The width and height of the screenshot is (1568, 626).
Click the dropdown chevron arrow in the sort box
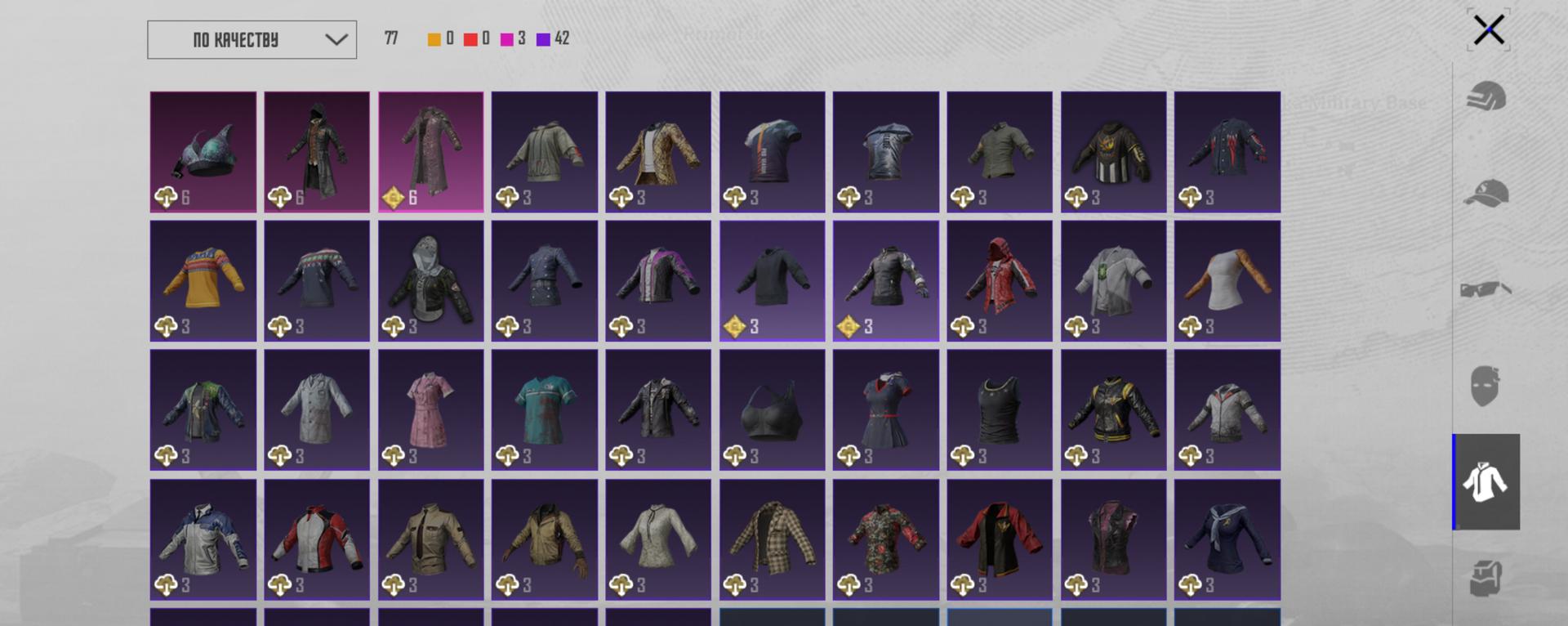[x=336, y=39]
